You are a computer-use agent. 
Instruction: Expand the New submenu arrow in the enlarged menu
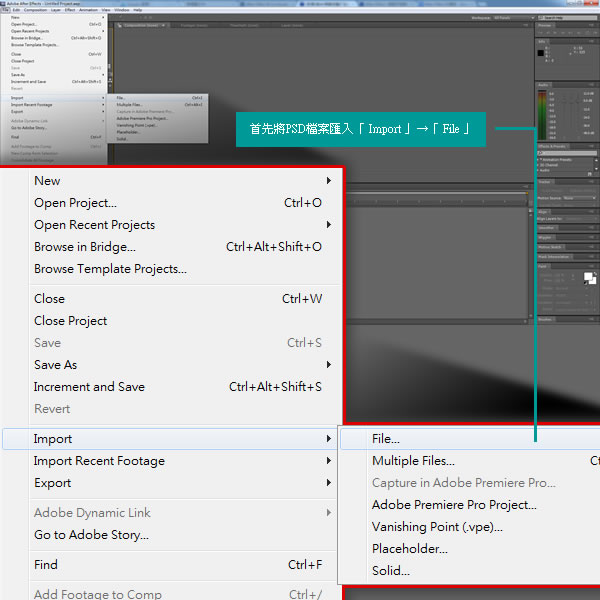point(329,181)
